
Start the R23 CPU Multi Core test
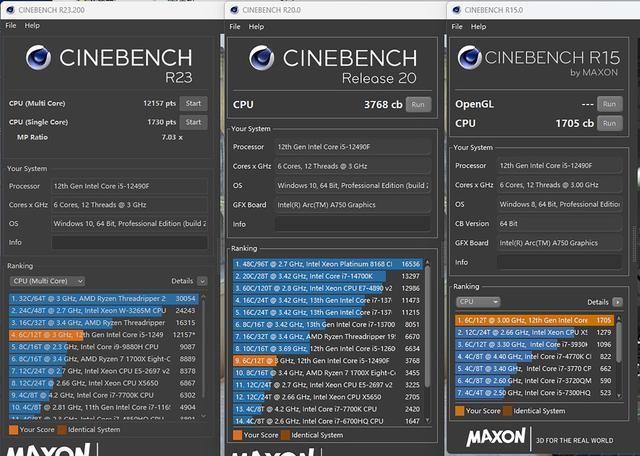[x=193, y=103]
